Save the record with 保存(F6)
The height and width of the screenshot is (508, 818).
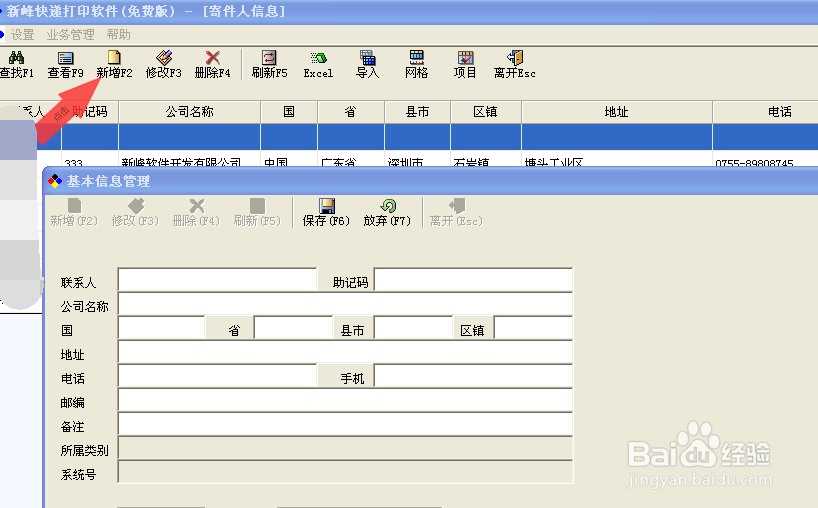326,212
